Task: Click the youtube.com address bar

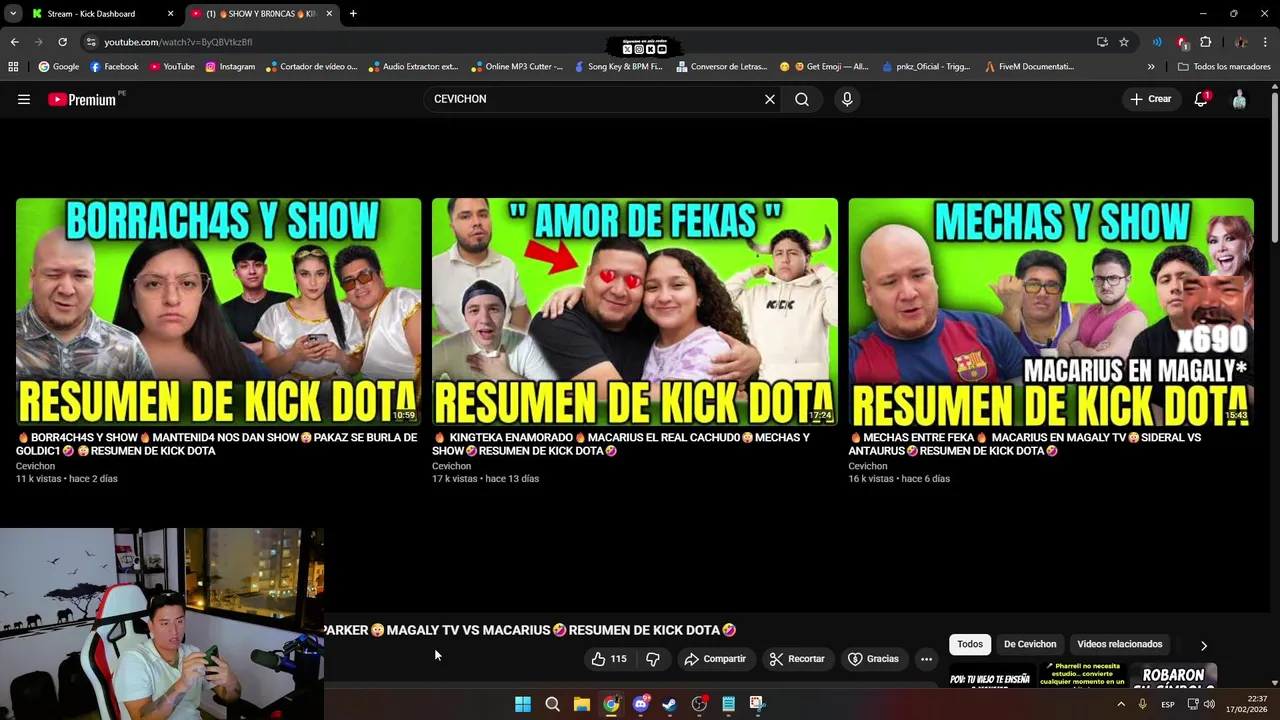Action: (x=590, y=42)
